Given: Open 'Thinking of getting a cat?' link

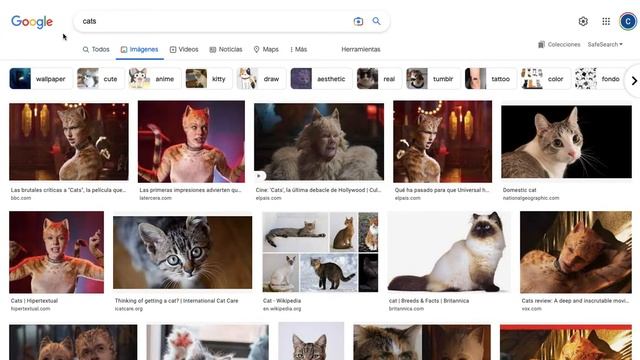Looking at the screenshot, I should [x=176, y=300].
